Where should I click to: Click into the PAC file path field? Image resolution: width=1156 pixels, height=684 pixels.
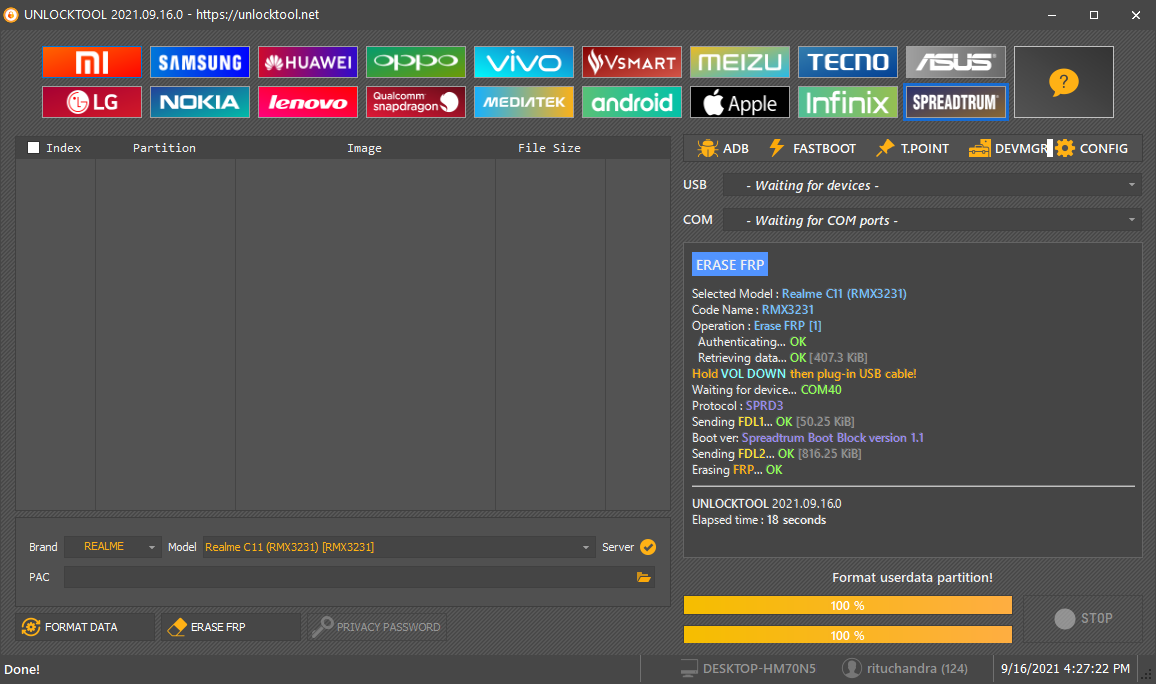coord(349,577)
